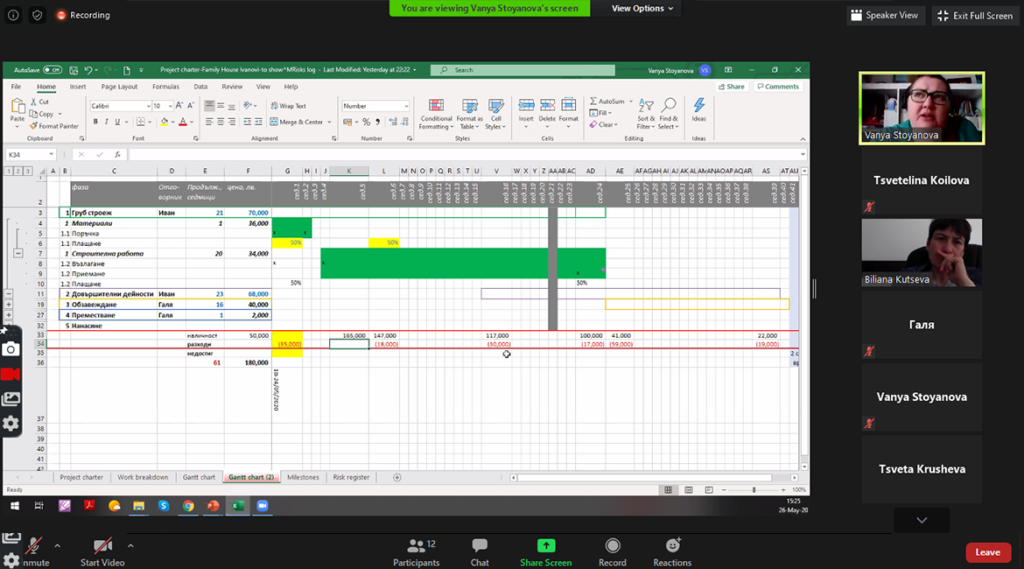Expand the collapsed row group at row 19
Image resolution: width=1024 pixels, height=569 pixels.
[8, 304]
